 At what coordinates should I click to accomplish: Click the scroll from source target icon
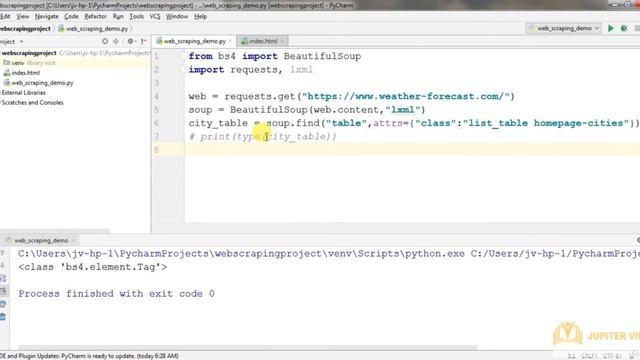pos(105,41)
